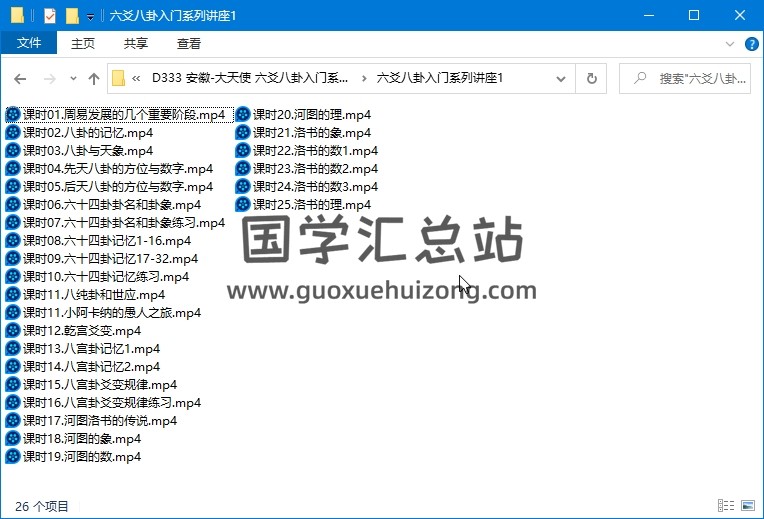Click the video icon beside 课时03.八卦与天象.mp4
The image size is (764, 519).
(x=13, y=151)
